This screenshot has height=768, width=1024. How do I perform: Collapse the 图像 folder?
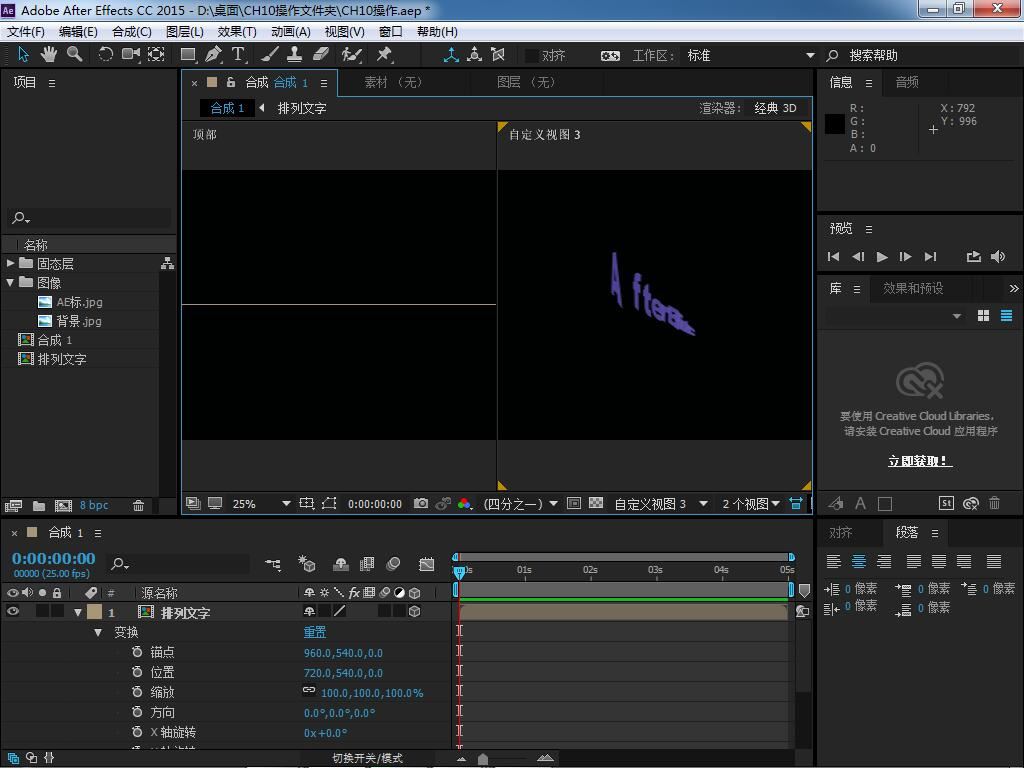[x=10, y=282]
